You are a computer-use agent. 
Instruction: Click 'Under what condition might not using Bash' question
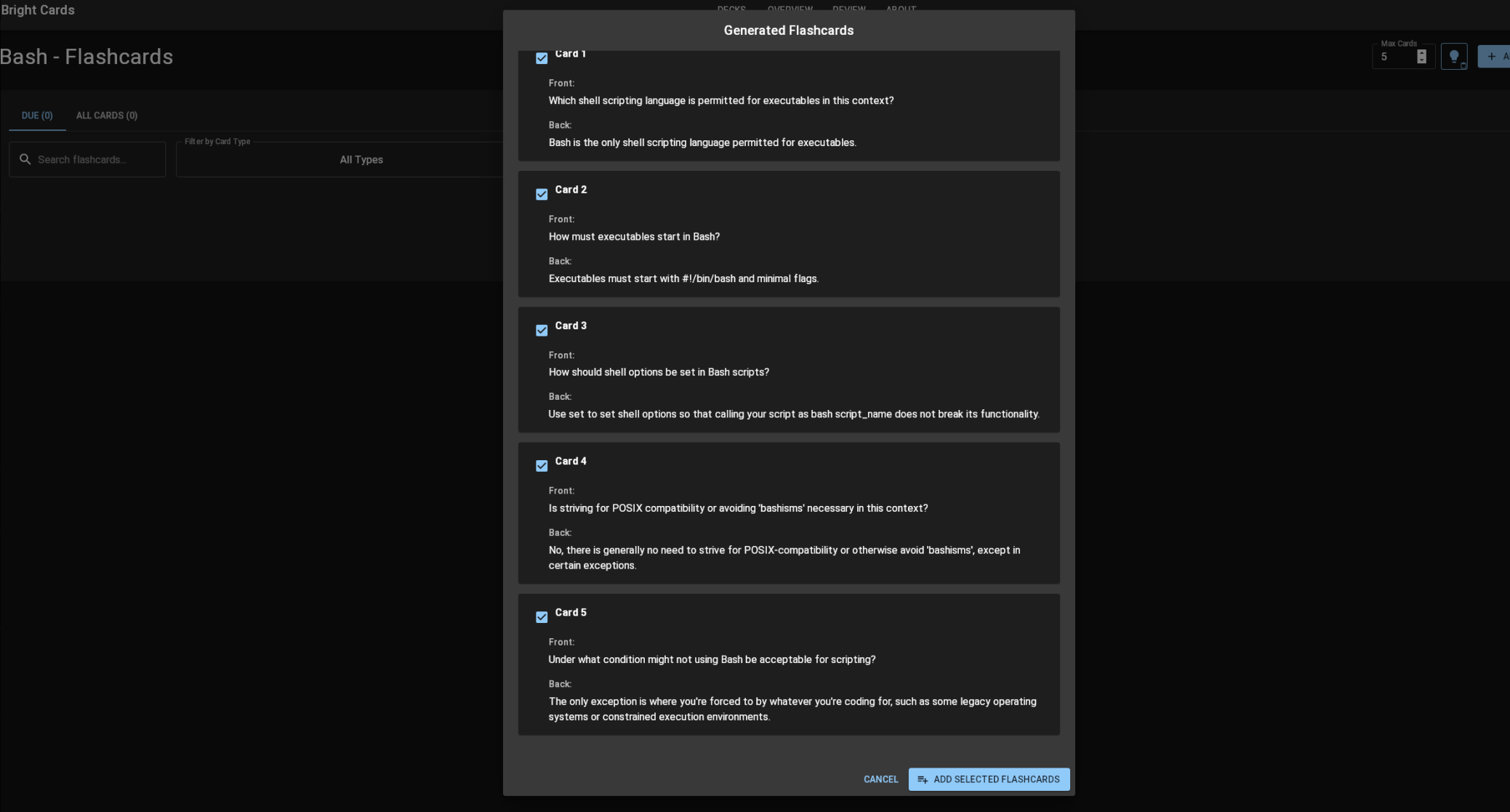click(x=712, y=659)
